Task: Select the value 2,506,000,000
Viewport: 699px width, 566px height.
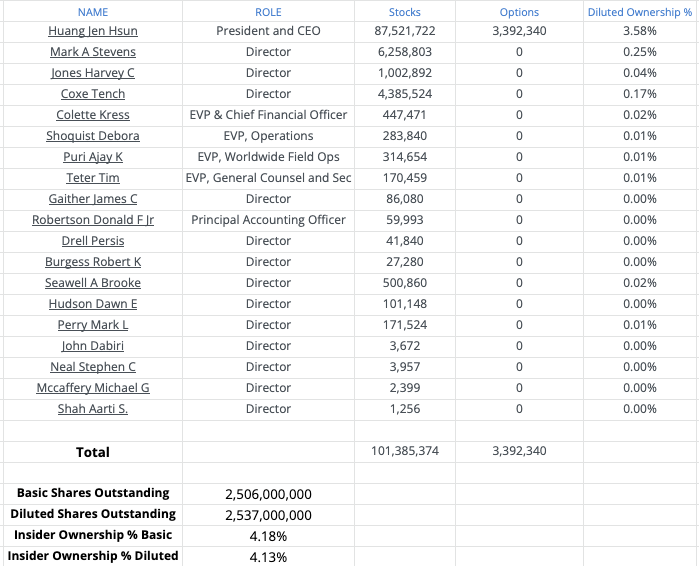Action: [268, 494]
